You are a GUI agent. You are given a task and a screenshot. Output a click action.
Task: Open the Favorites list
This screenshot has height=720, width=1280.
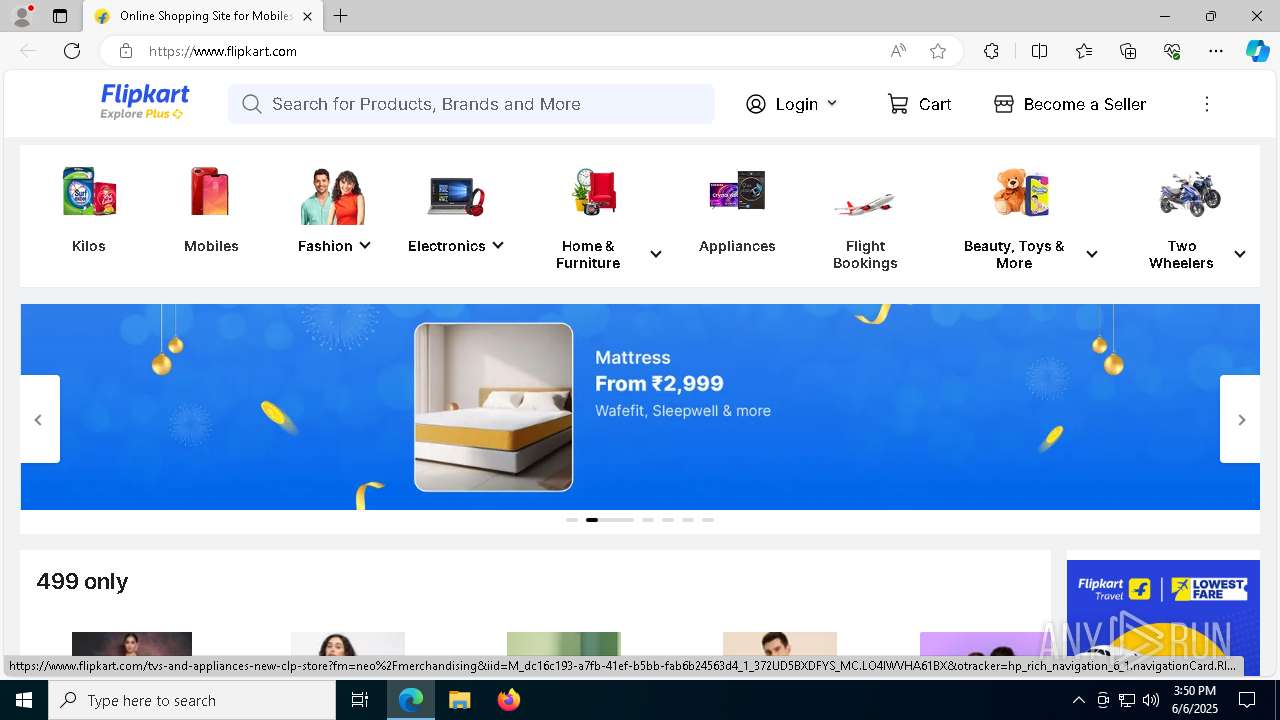(x=1084, y=51)
